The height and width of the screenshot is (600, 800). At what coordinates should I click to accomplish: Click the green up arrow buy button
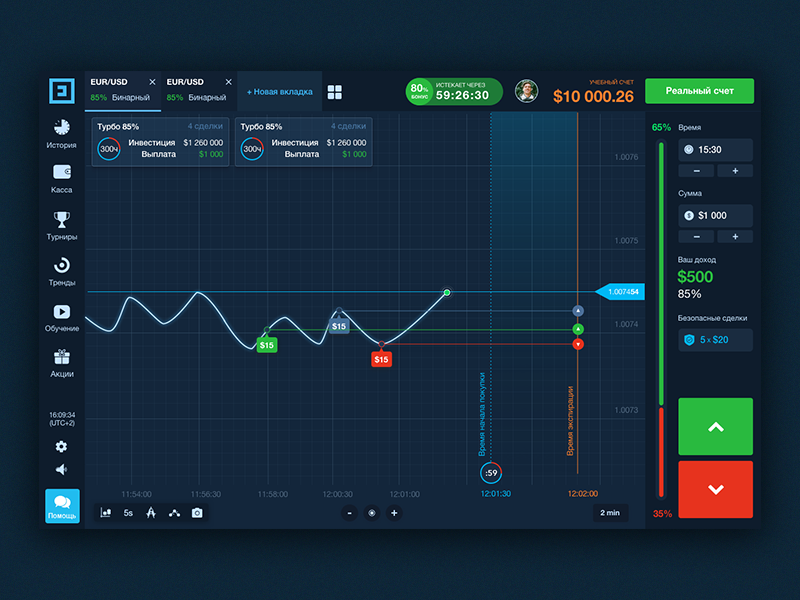pos(715,427)
